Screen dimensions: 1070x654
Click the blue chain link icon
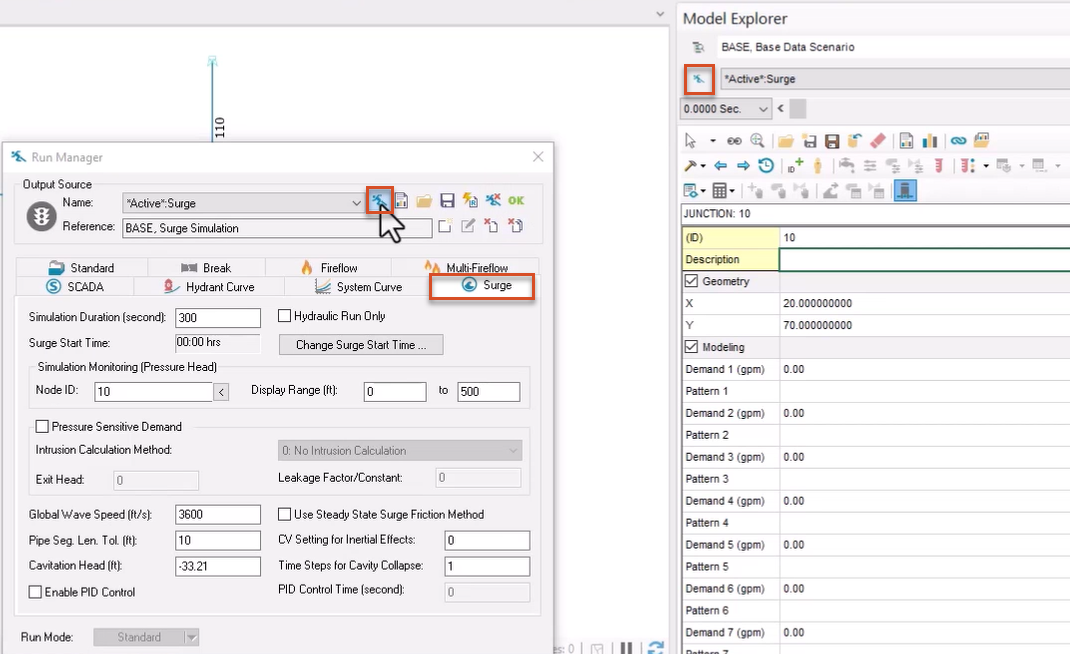[x=958, y=141]
